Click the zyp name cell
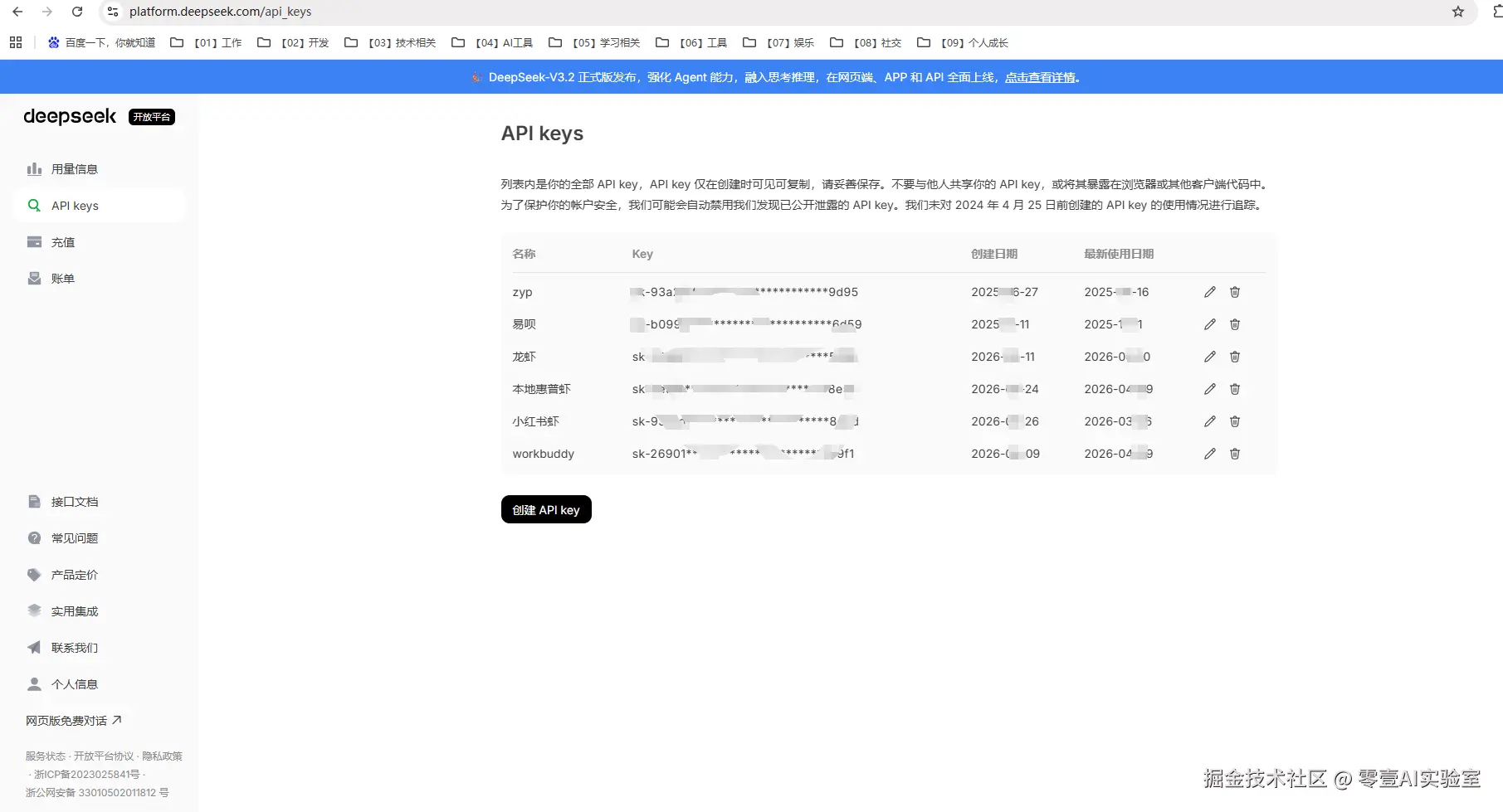The width and height of the screenshot is (1503, 812). click(x=522, y=292)
